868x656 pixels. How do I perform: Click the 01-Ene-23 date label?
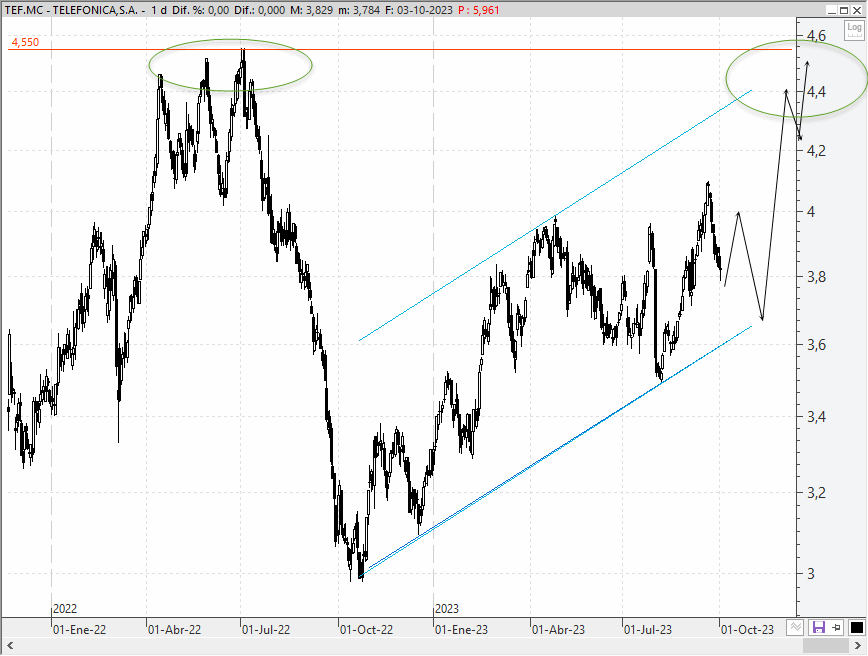point(461,630)
